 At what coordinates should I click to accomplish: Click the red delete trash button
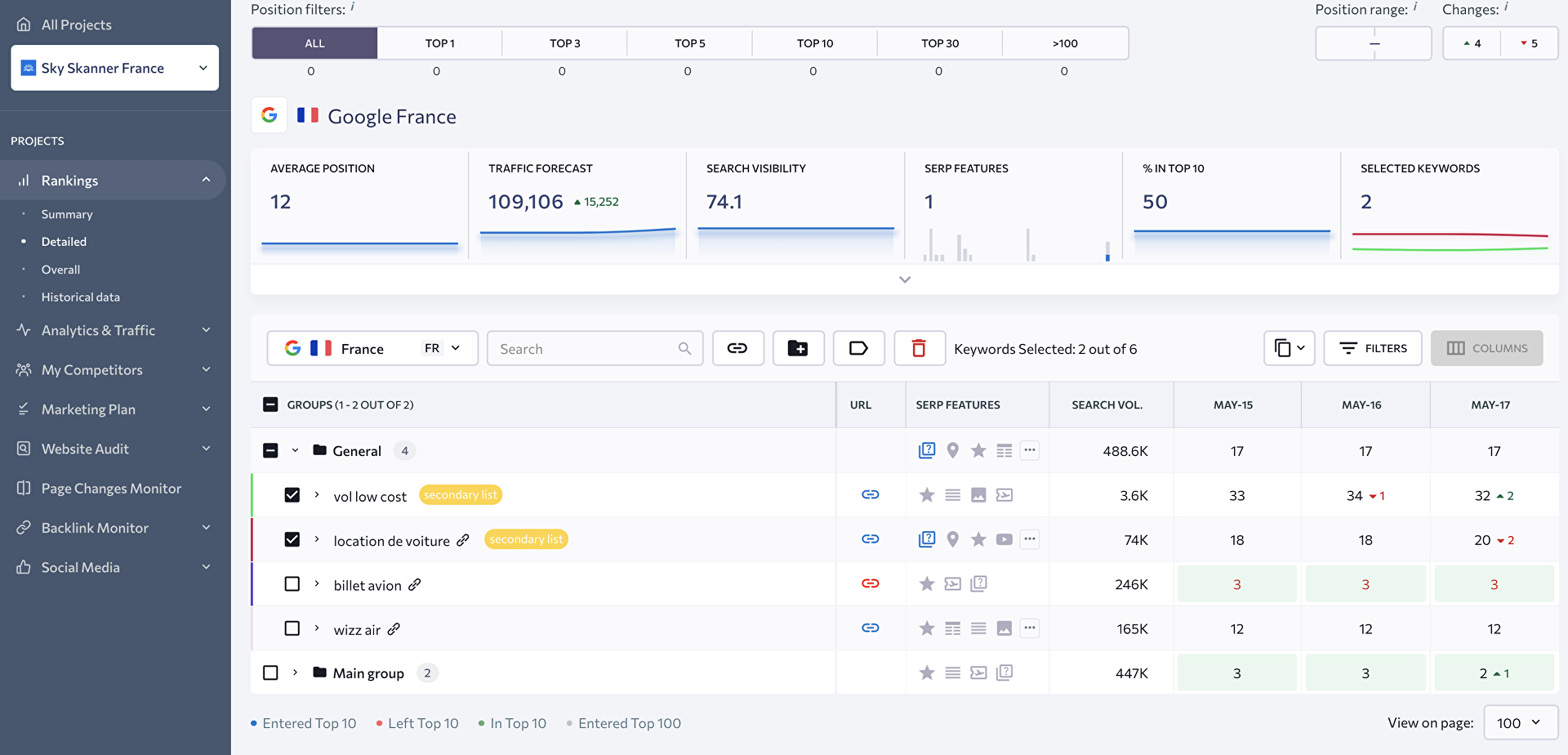919,348
